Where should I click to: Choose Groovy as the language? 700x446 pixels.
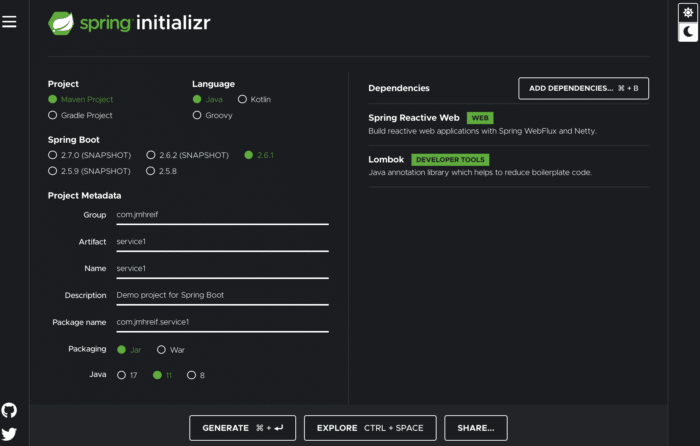pyautogui.click(x=197, y=115)
